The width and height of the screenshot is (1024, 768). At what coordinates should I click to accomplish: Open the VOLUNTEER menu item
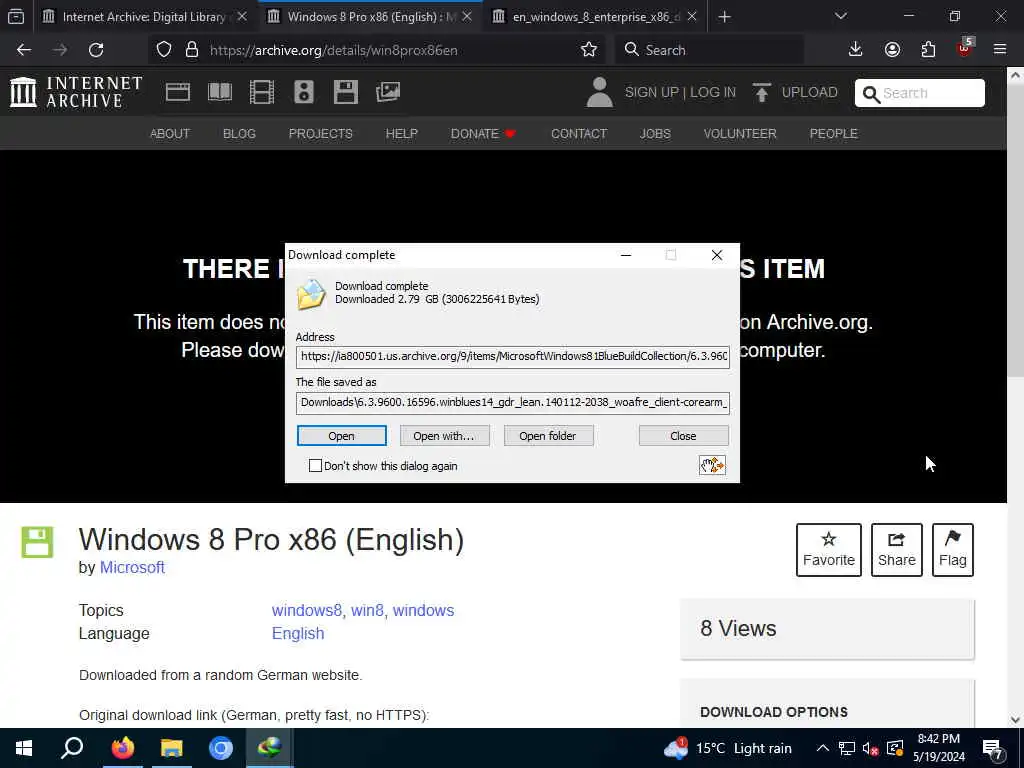tap(740, 134)
